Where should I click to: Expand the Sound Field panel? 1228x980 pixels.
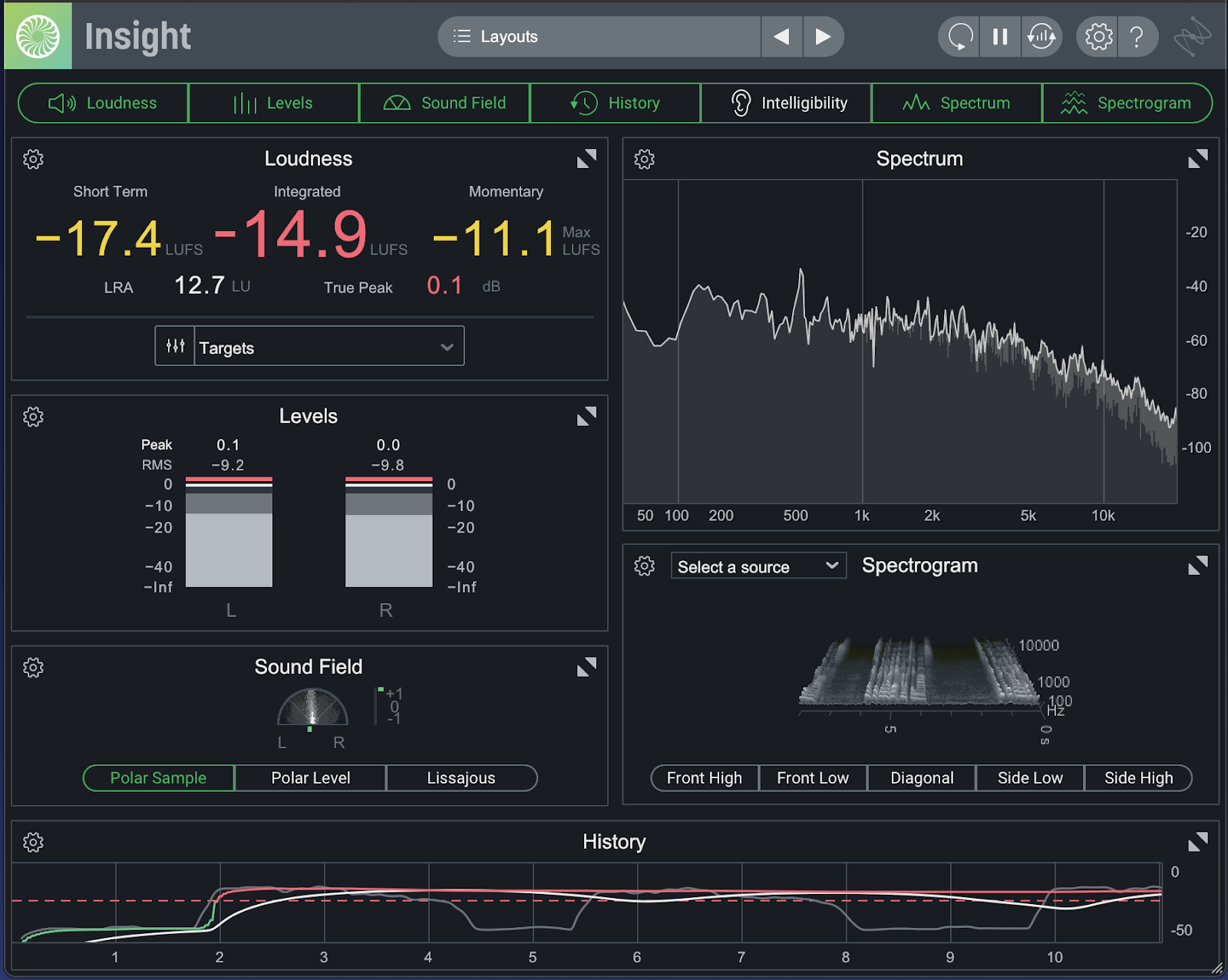click(x=586, y=667)
